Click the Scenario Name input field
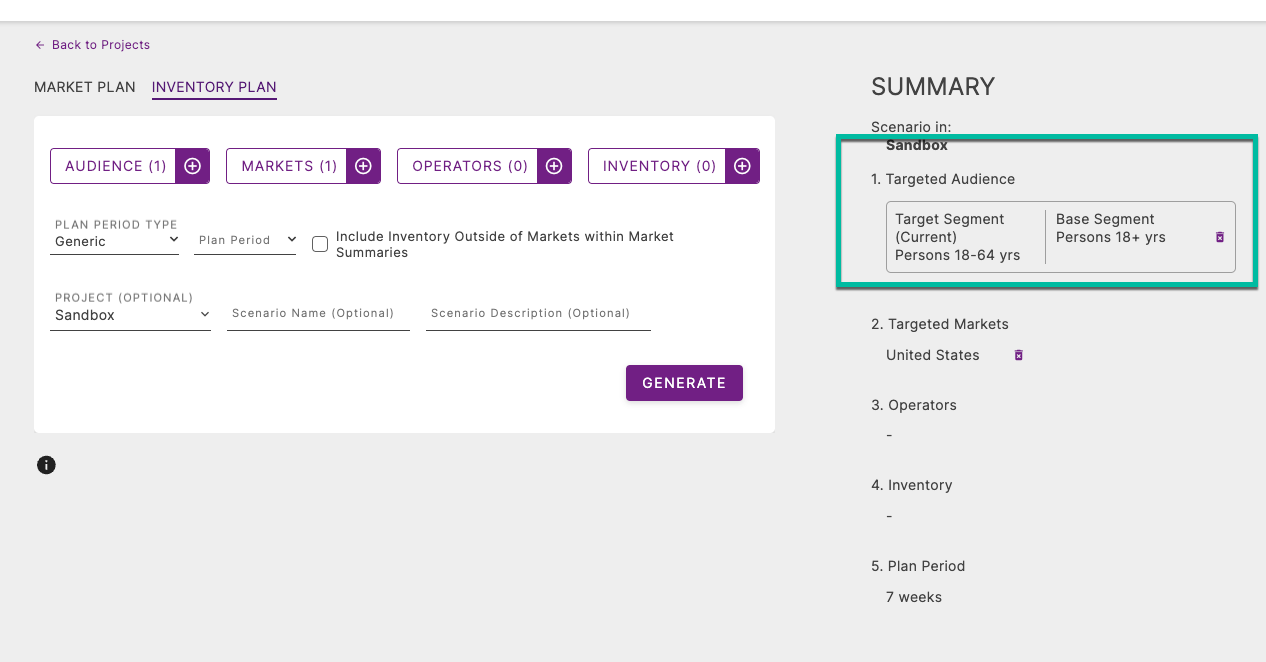Screen dimensions: 1266x662 318,314
